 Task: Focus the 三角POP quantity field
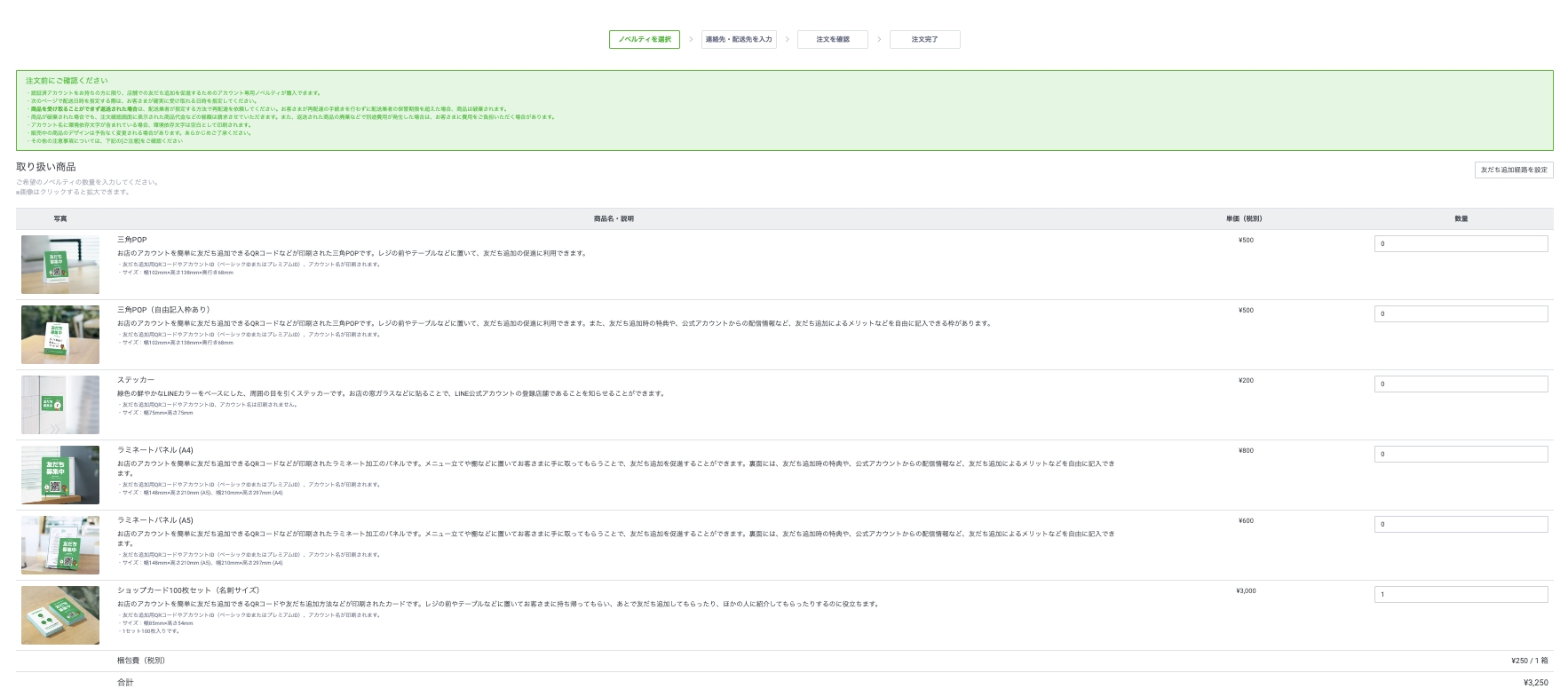[1461, 243]
